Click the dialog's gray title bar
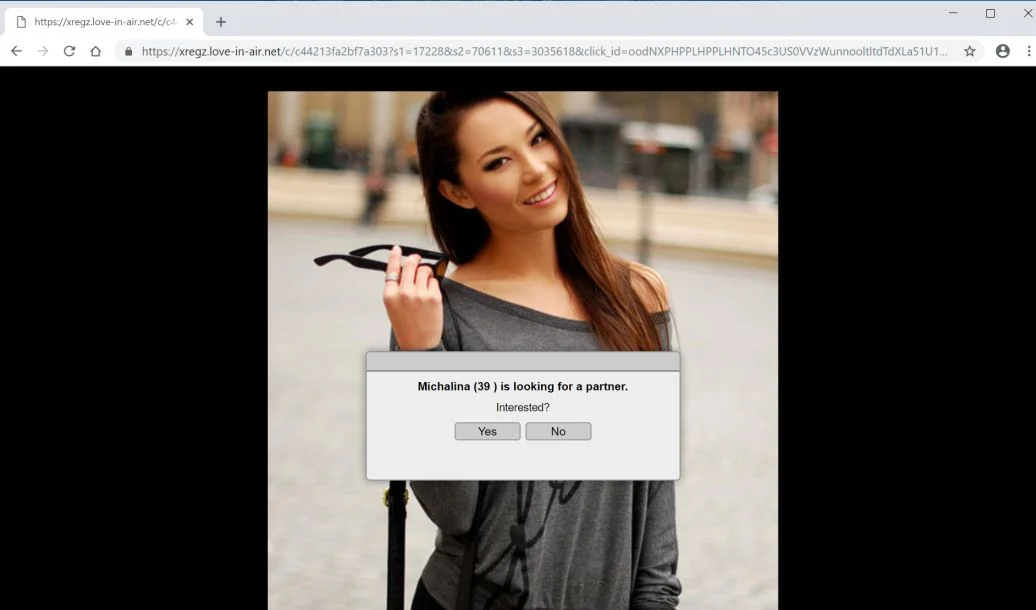The image size is (1036, 610). [x=523, y=362]
